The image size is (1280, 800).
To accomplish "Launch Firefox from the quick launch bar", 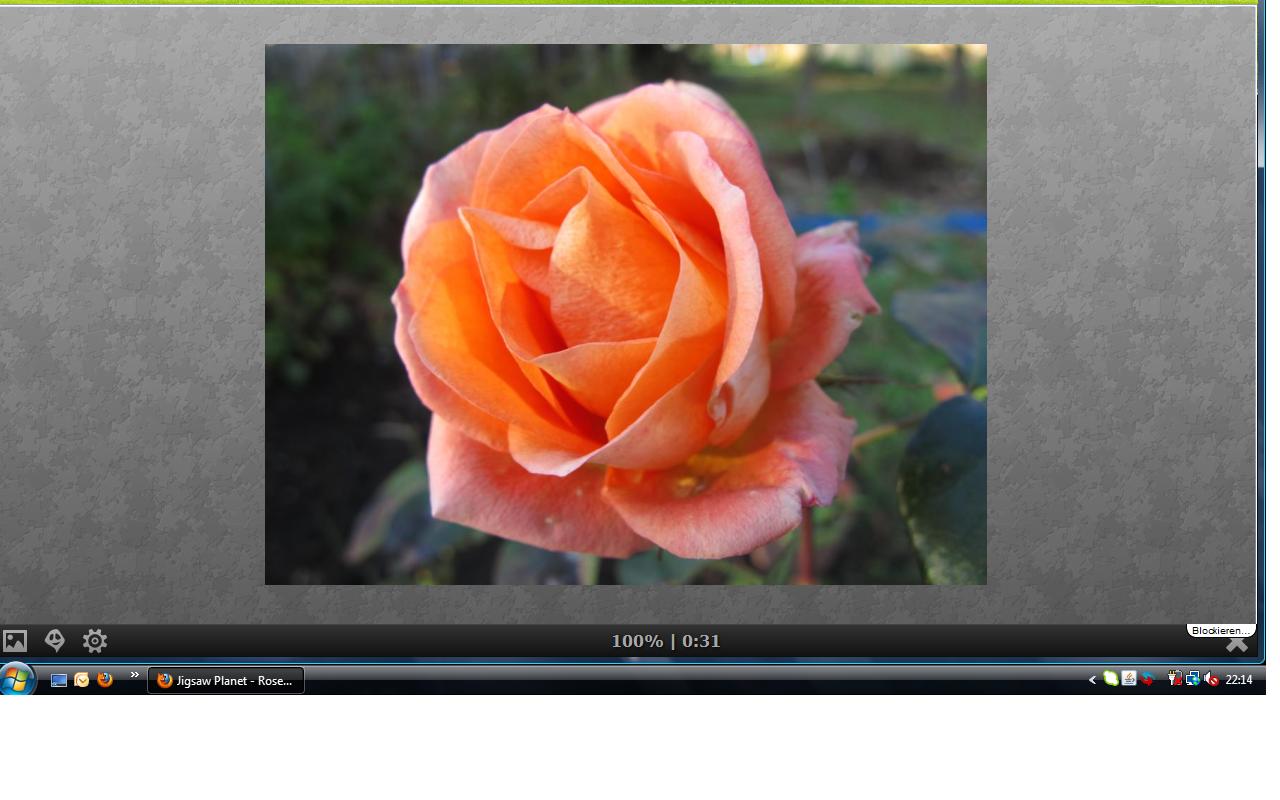I will [105, 680].
